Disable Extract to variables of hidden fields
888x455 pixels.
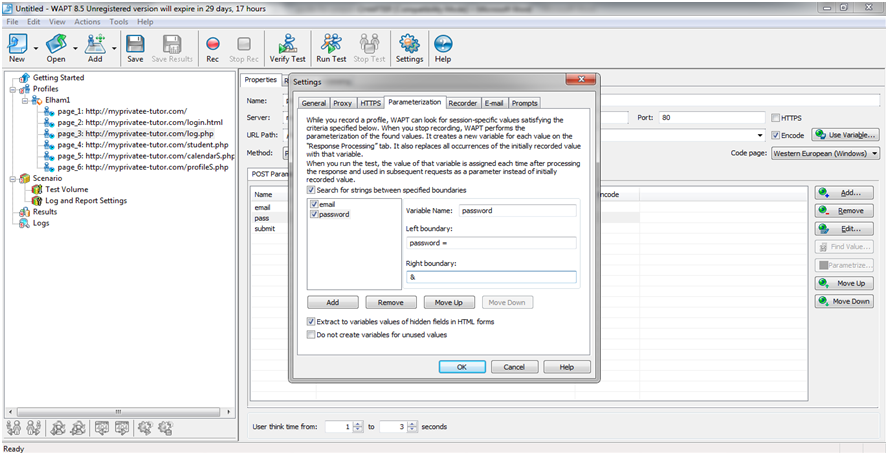click(311, 321)
